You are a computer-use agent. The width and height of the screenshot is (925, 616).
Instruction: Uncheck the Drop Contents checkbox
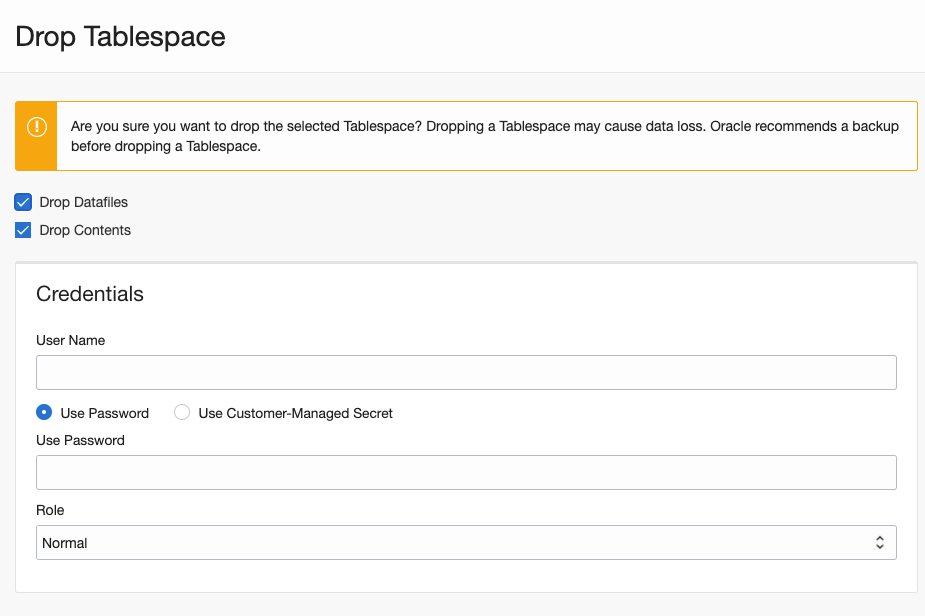[22, 230]
